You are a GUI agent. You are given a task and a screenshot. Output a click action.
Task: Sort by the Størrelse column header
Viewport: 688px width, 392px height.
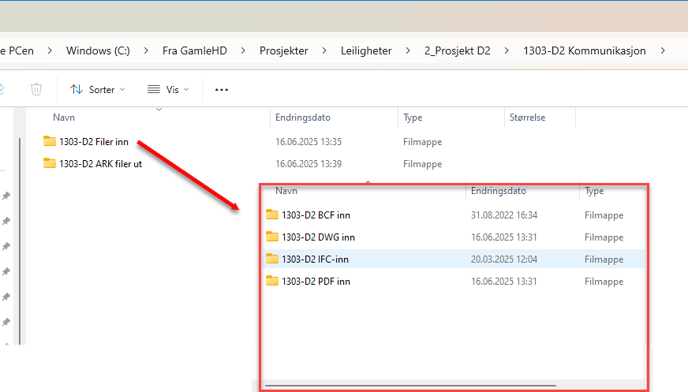click(527, 118)
